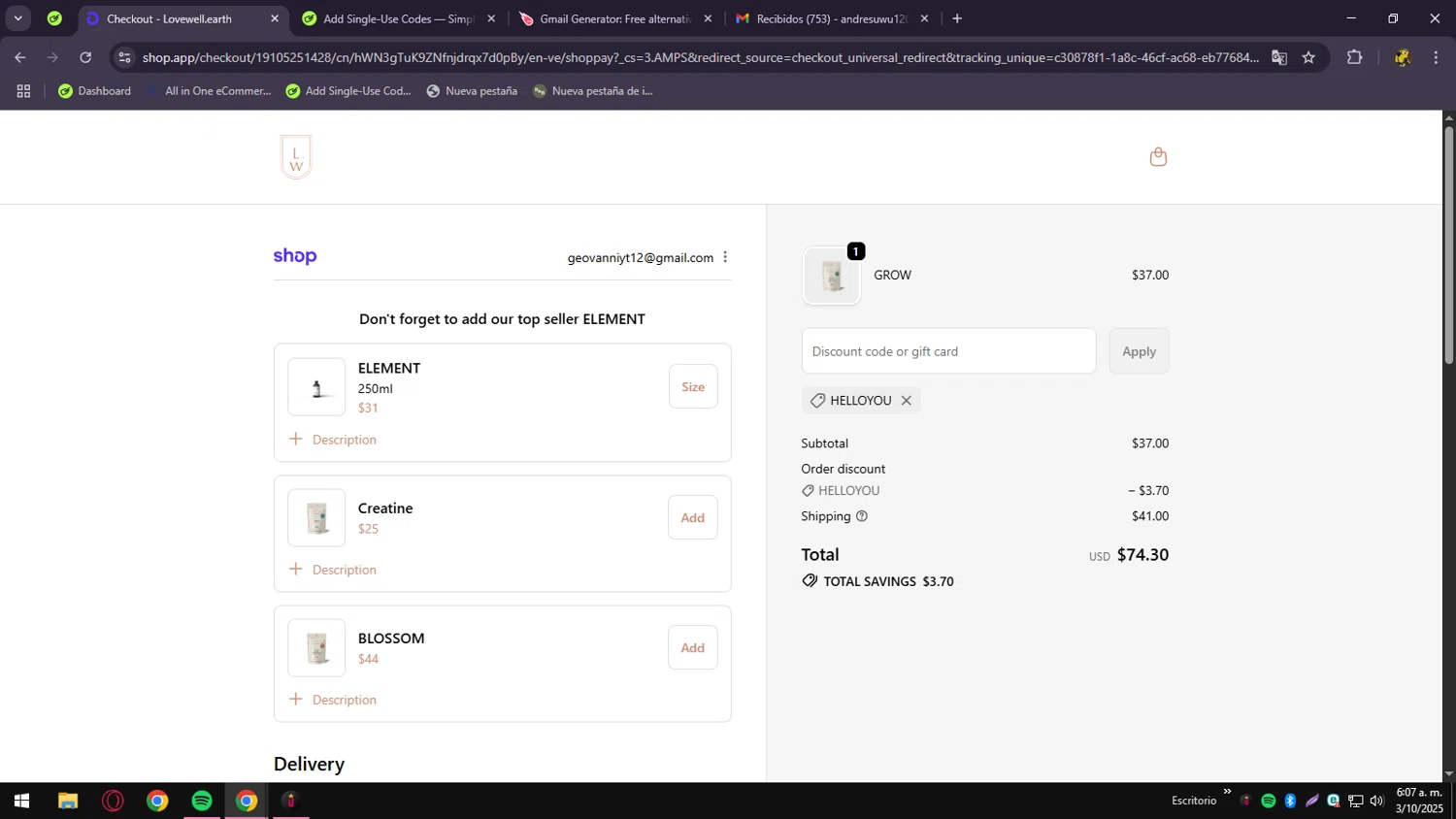Image resolution: width=1456 pixels, height=819 pixels.
Task: Launch Opera from taskbar
Action: click(113, 801)
